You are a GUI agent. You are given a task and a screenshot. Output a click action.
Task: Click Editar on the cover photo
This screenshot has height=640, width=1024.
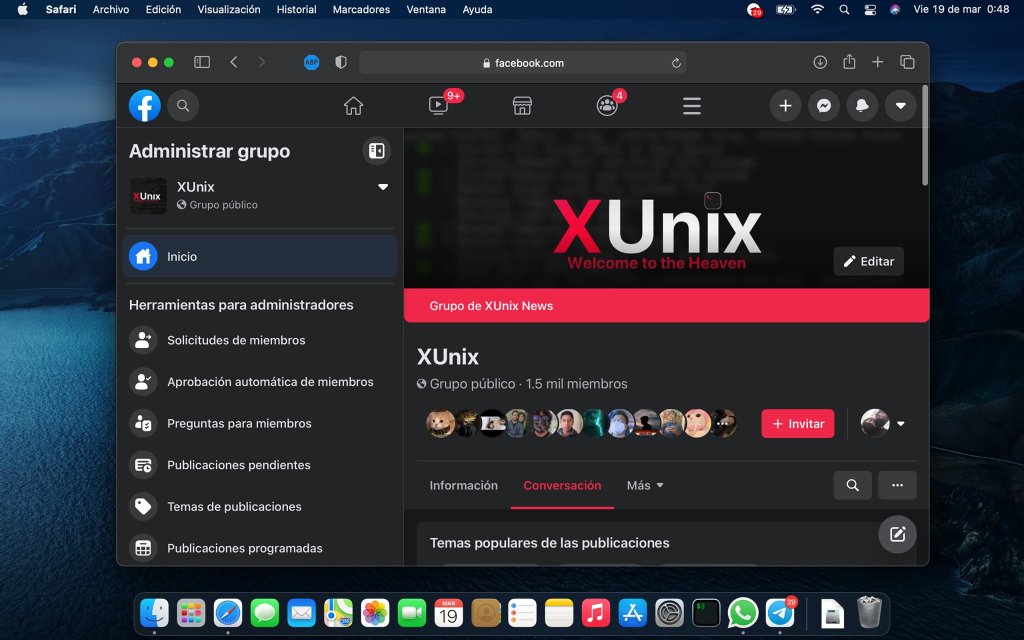coord(868,261)
